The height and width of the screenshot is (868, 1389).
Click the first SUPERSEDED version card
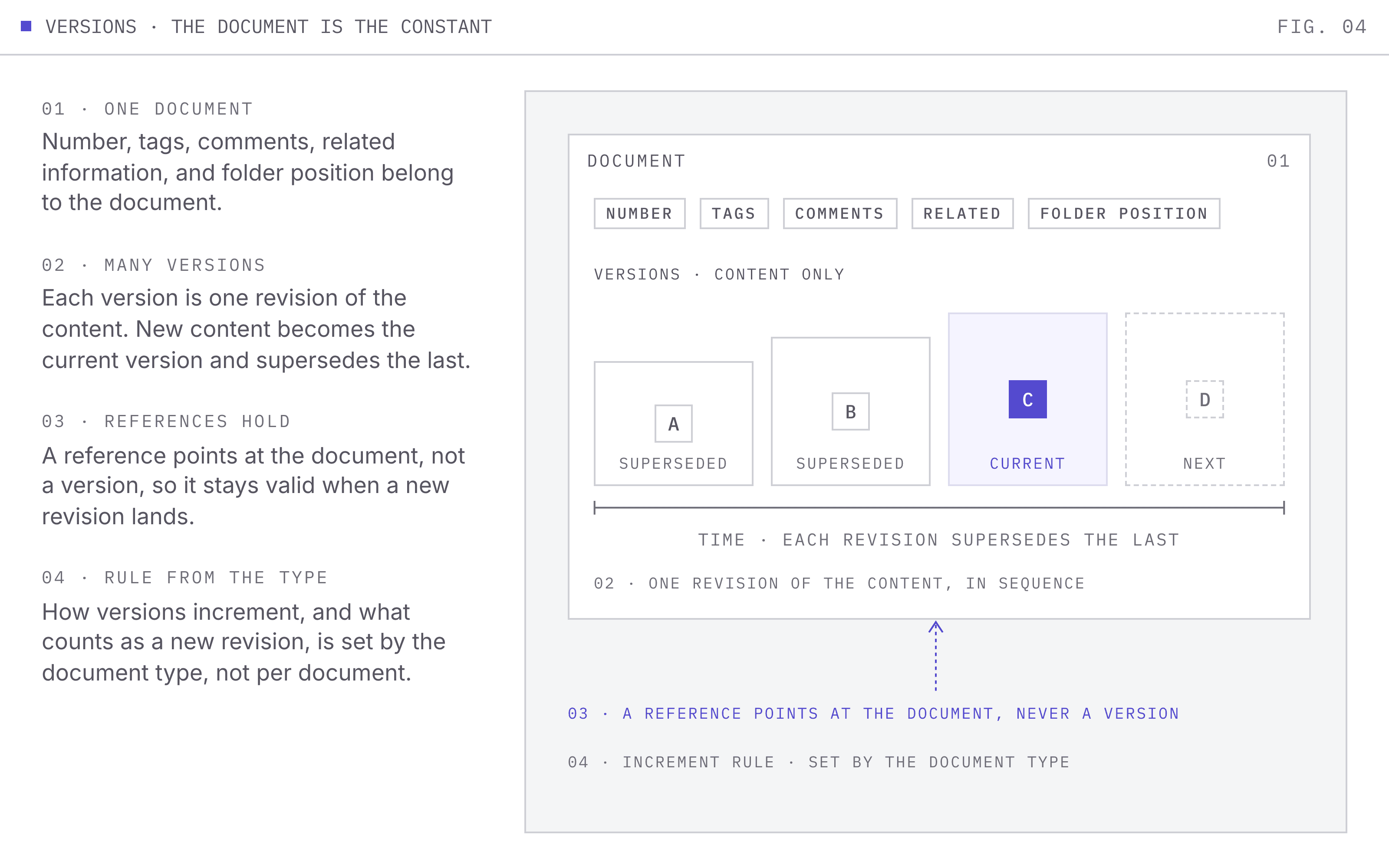click(673, 424)
